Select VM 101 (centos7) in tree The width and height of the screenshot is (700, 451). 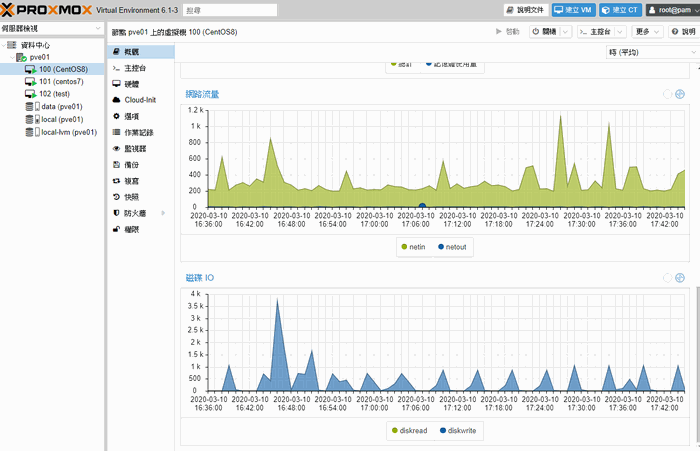pos(52,81)
